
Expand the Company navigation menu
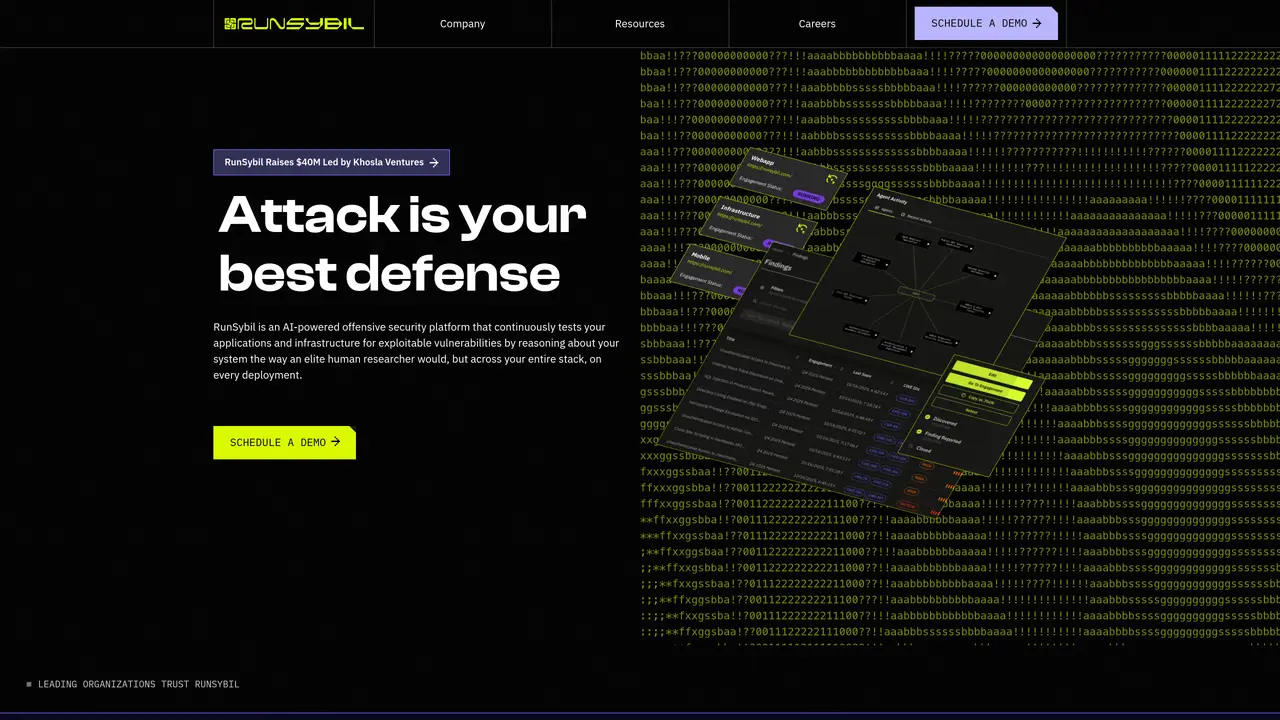462,23
